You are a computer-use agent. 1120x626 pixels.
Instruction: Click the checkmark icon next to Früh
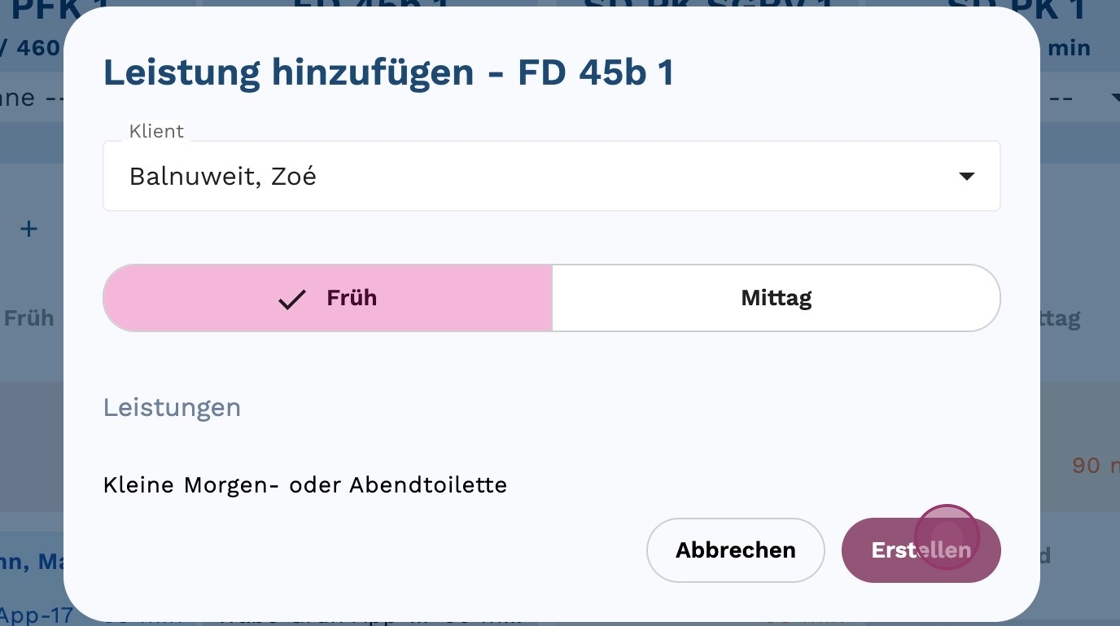coord(292,299)
